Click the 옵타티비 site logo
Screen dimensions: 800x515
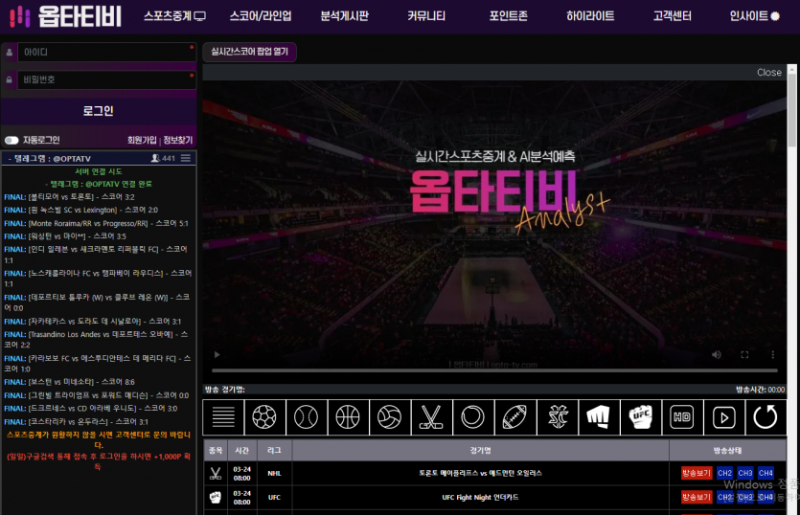pos(65,16)
